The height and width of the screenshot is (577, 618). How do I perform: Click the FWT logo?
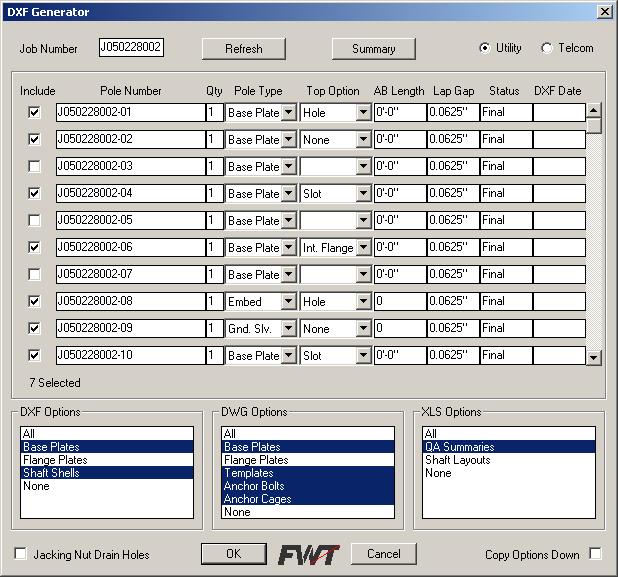coord(308,554)
